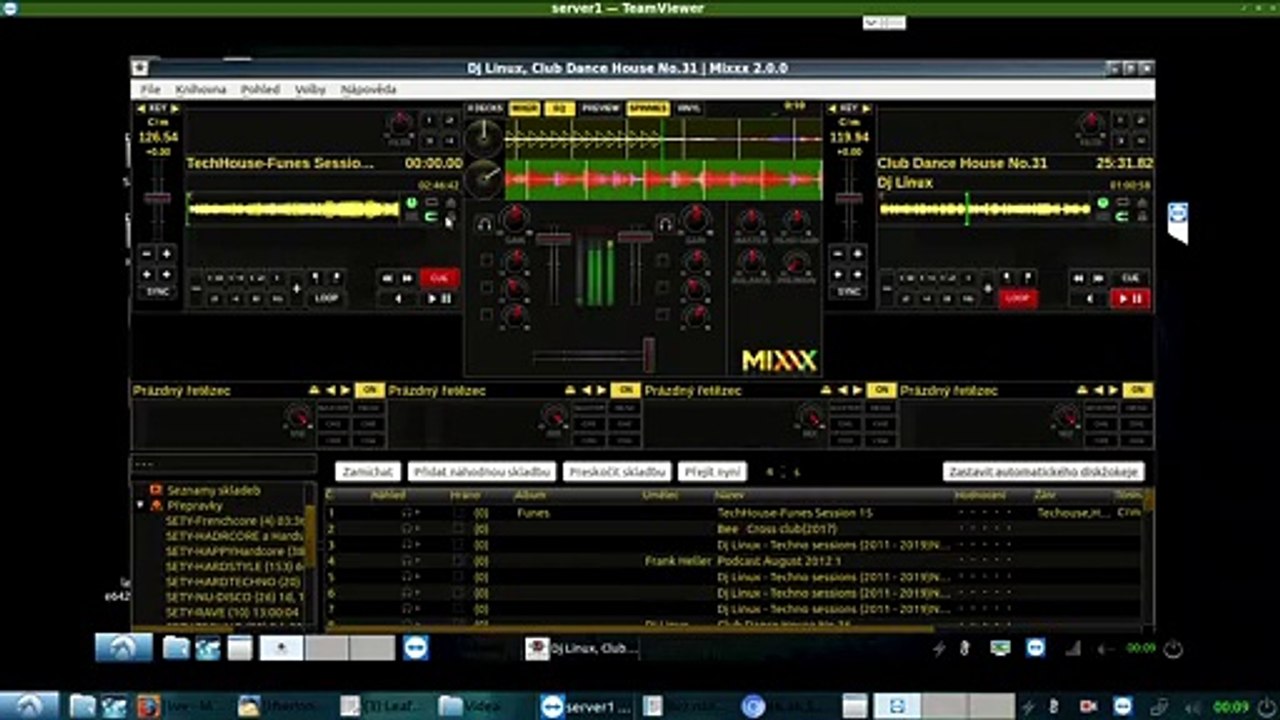Click the Přejít nyní button
Viewport: 1280px width, 720px height.
[712, 471]
